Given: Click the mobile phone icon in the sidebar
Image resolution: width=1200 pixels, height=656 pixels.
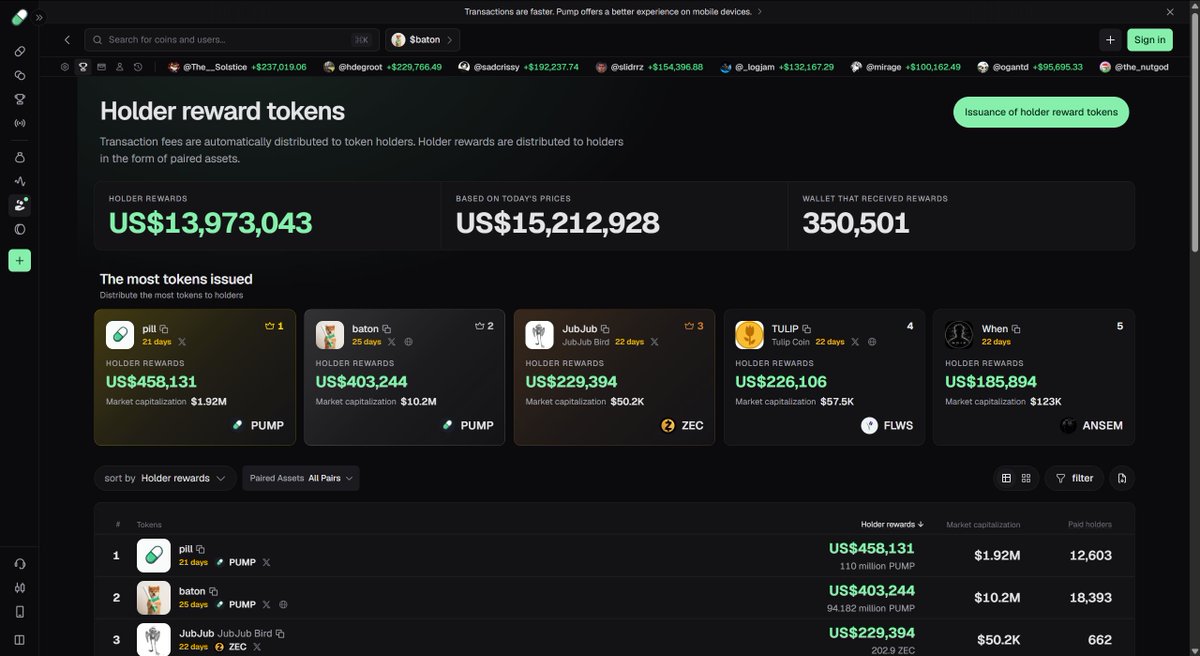Looking at the screenshot, I should [19, 612].
